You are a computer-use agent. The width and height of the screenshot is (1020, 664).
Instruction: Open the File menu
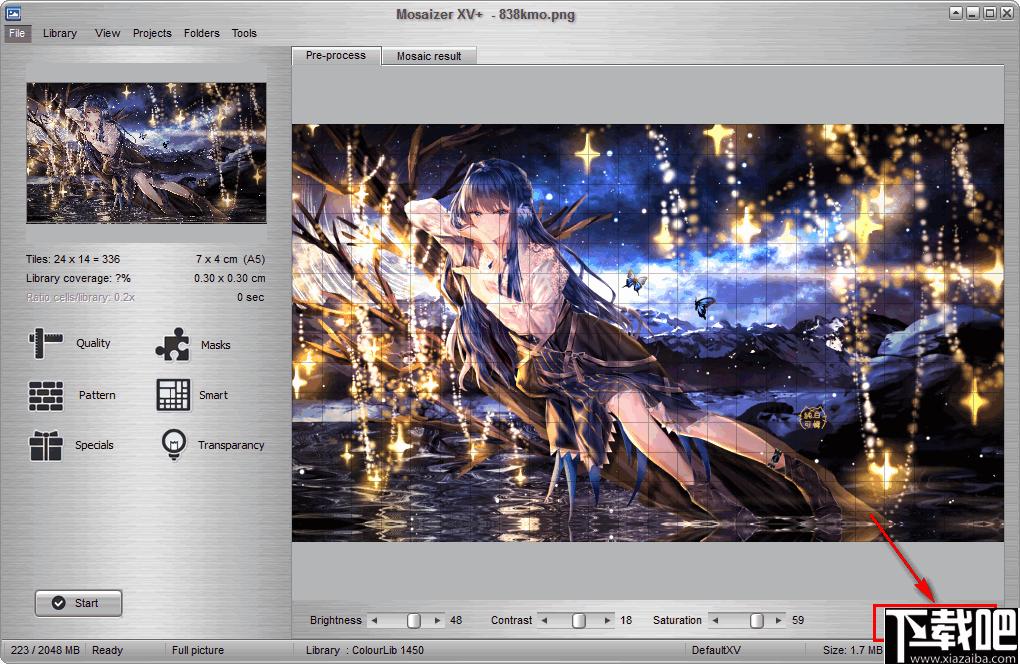pyautogui.click(x=17, y=33)
